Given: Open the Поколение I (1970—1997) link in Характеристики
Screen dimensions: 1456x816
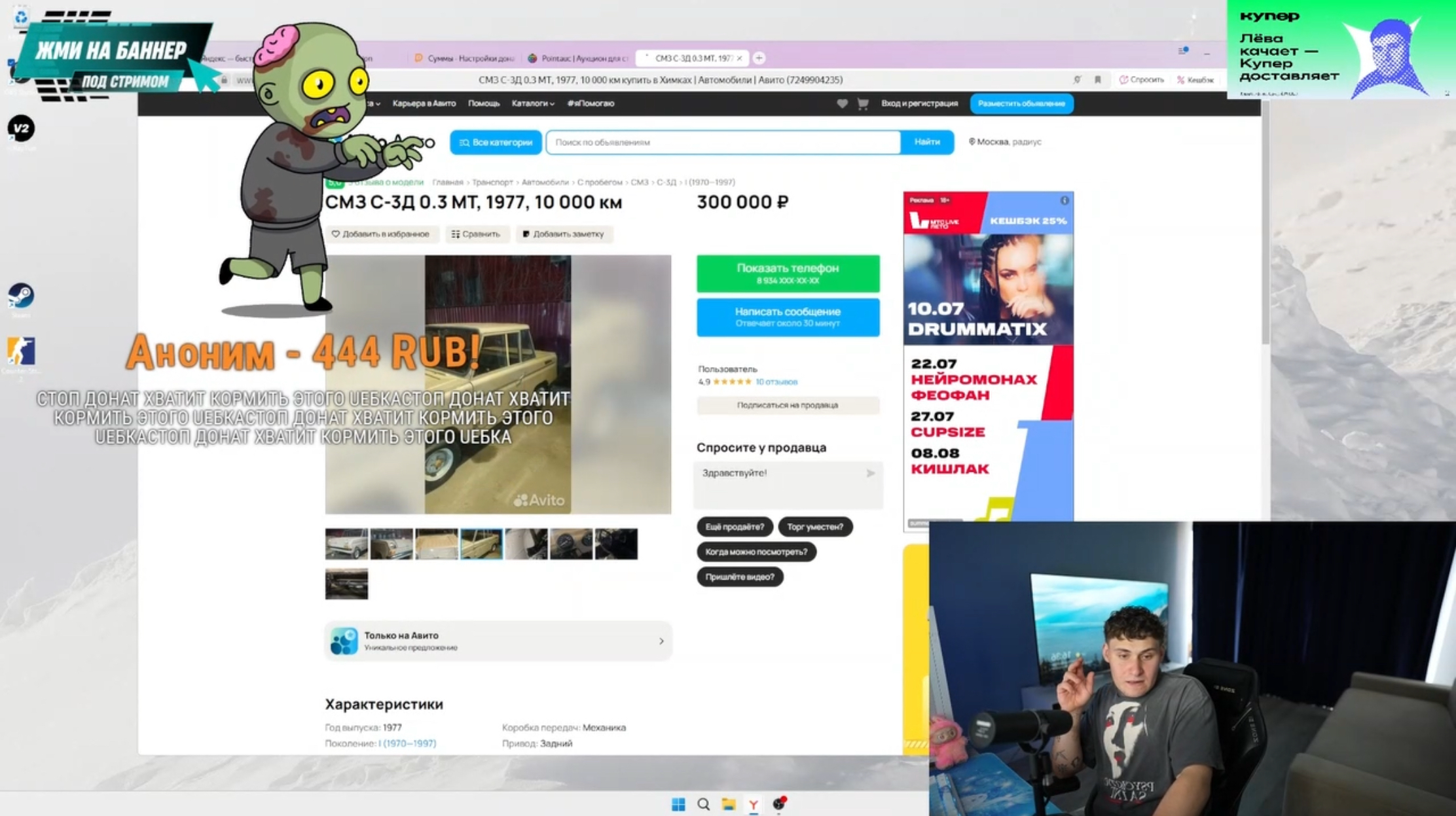Looking at the screenshot, I should click(407, 743).
